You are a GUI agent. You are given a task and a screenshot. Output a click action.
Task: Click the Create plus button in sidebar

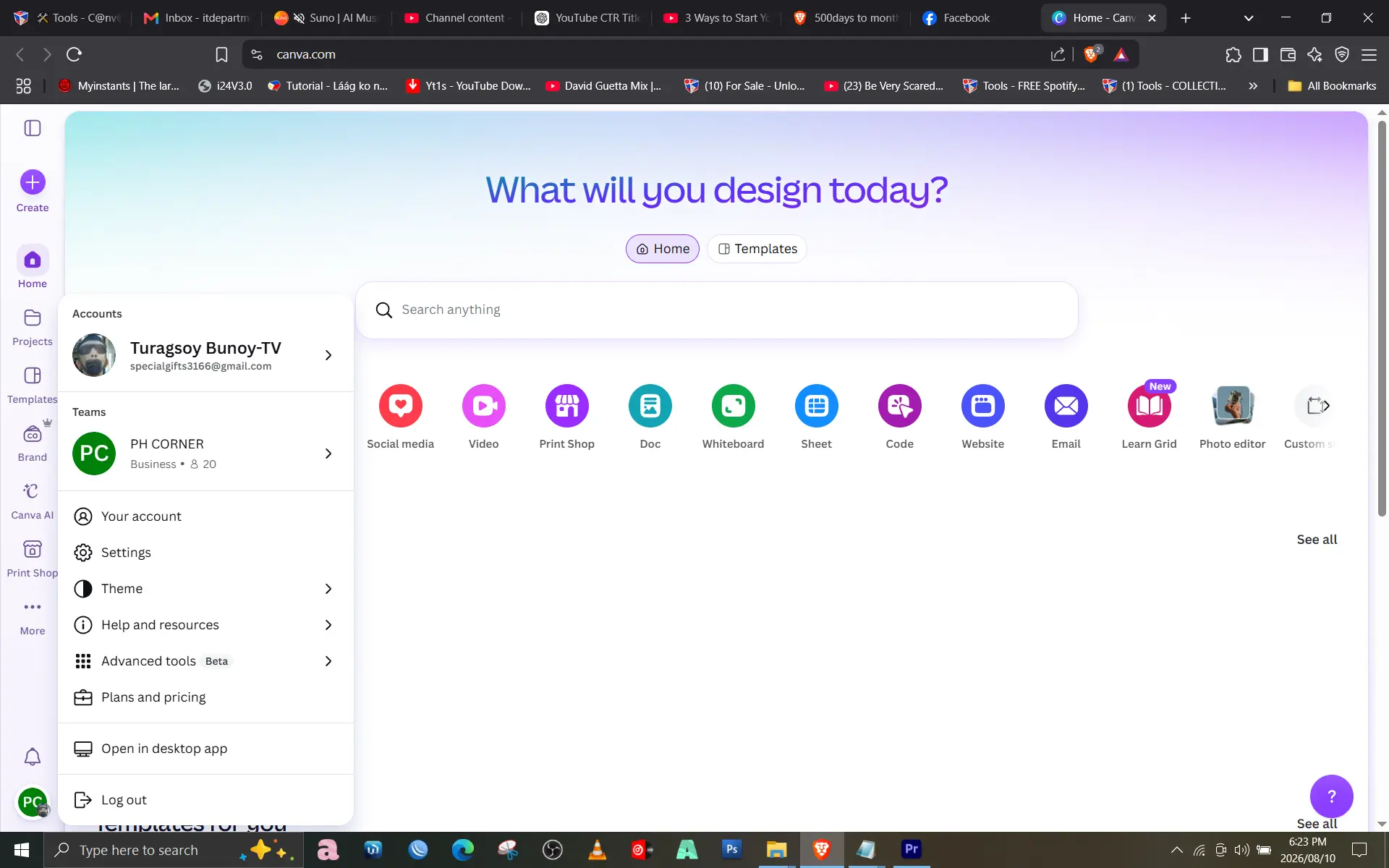pyautogui.click(x=33, y=182)
